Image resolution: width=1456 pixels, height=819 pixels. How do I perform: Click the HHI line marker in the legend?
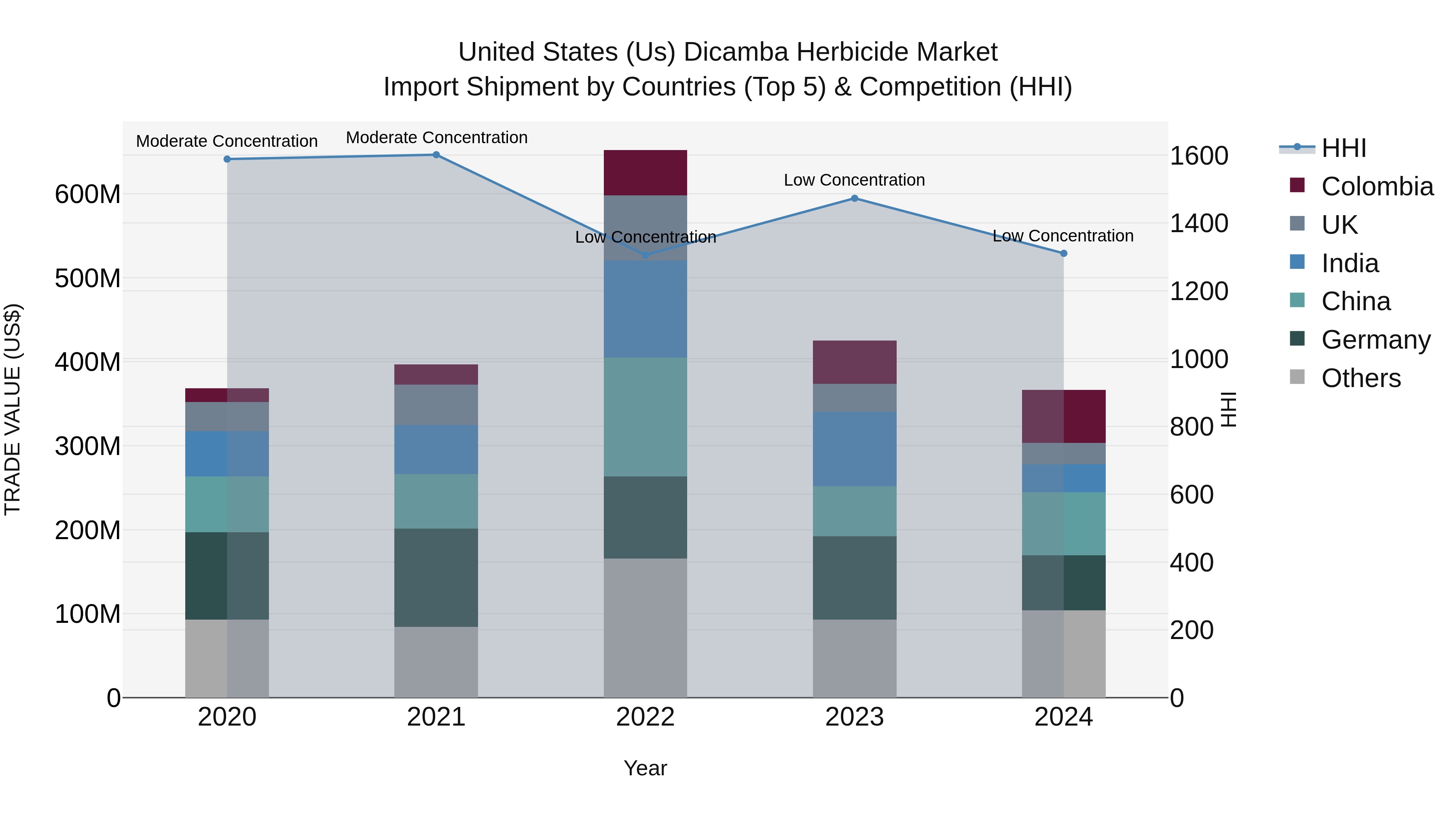[1297, 147]
